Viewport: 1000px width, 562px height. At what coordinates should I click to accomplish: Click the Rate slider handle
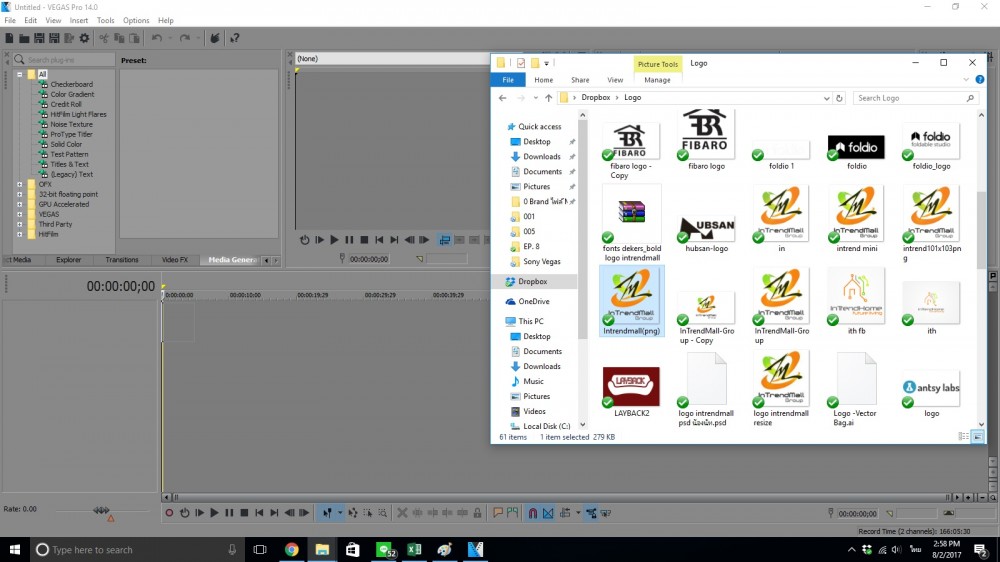coord(101,510)
